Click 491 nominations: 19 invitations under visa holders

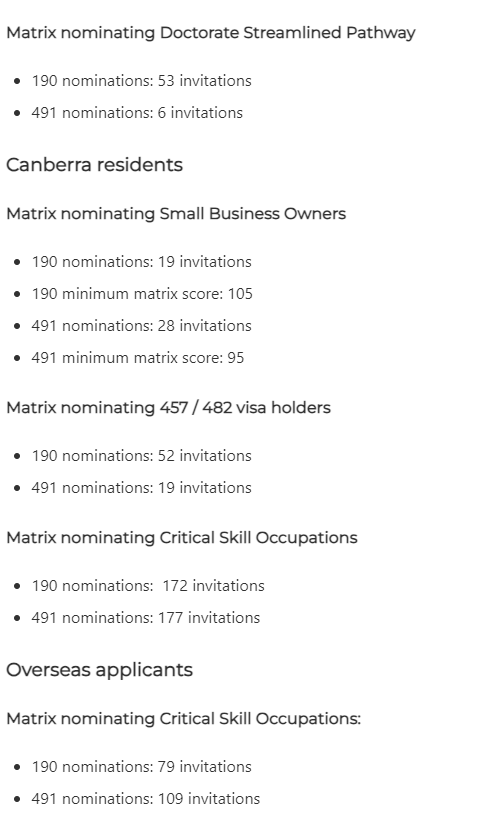[x=142, y=487]
